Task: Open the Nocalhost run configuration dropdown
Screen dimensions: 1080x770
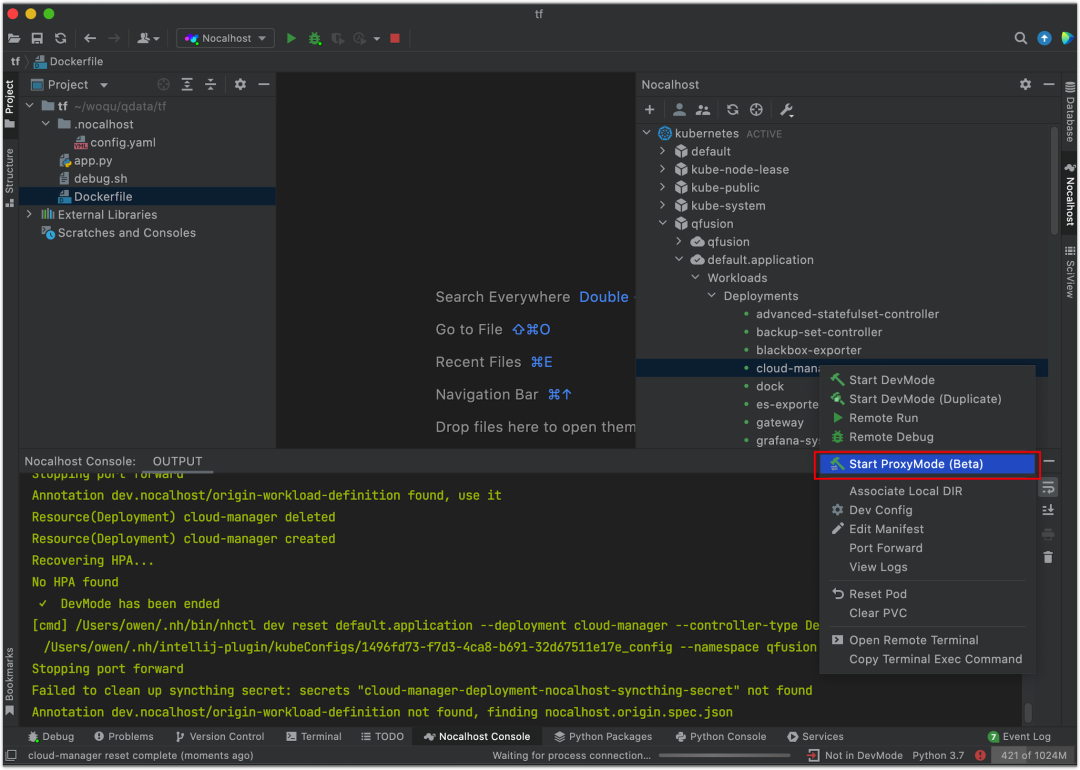Action: pos(226,39)
